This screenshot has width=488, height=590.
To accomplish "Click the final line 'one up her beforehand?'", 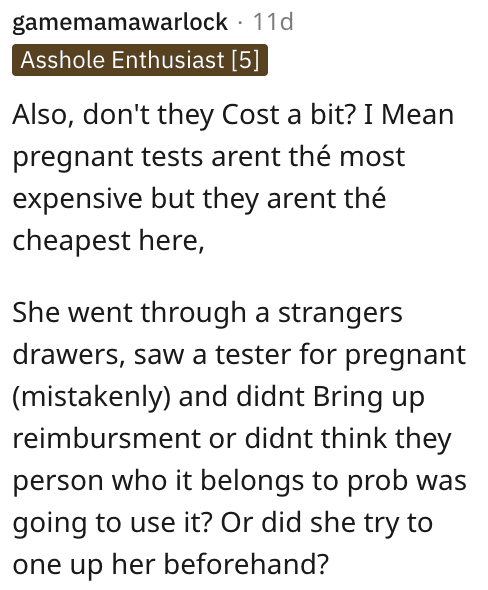I will (170, 565).
